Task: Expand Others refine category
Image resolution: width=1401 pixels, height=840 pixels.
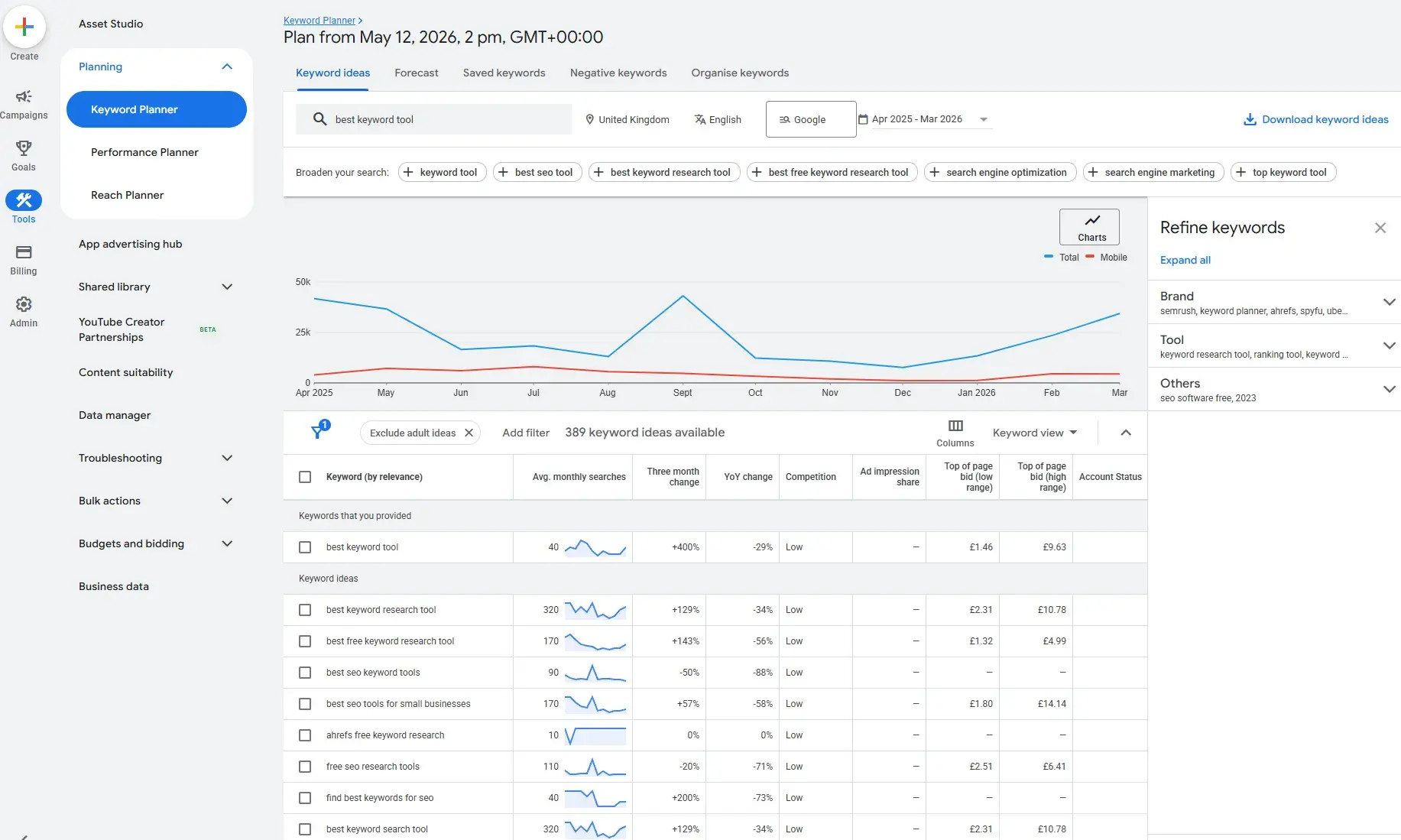Action: click(1389, 389)
